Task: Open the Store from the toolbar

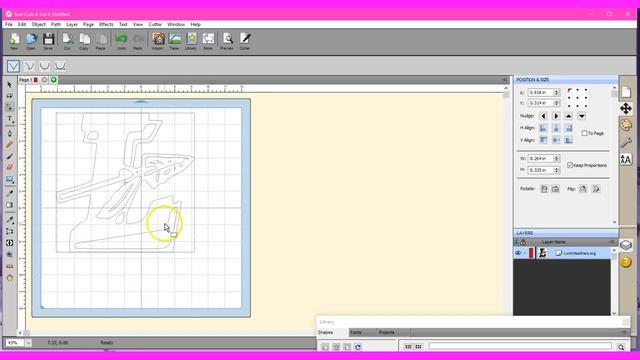Action: coord(208,41)
